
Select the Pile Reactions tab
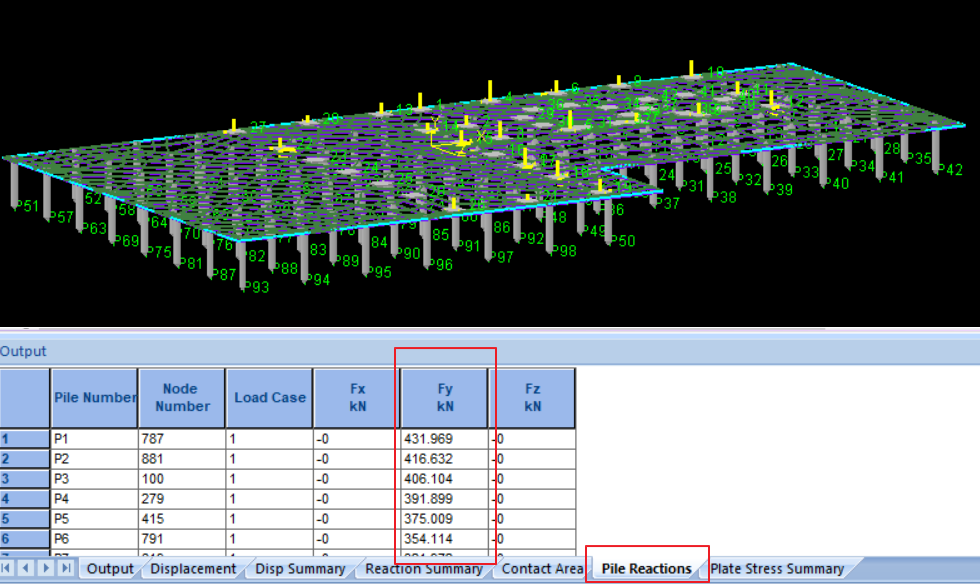[646, 569]
